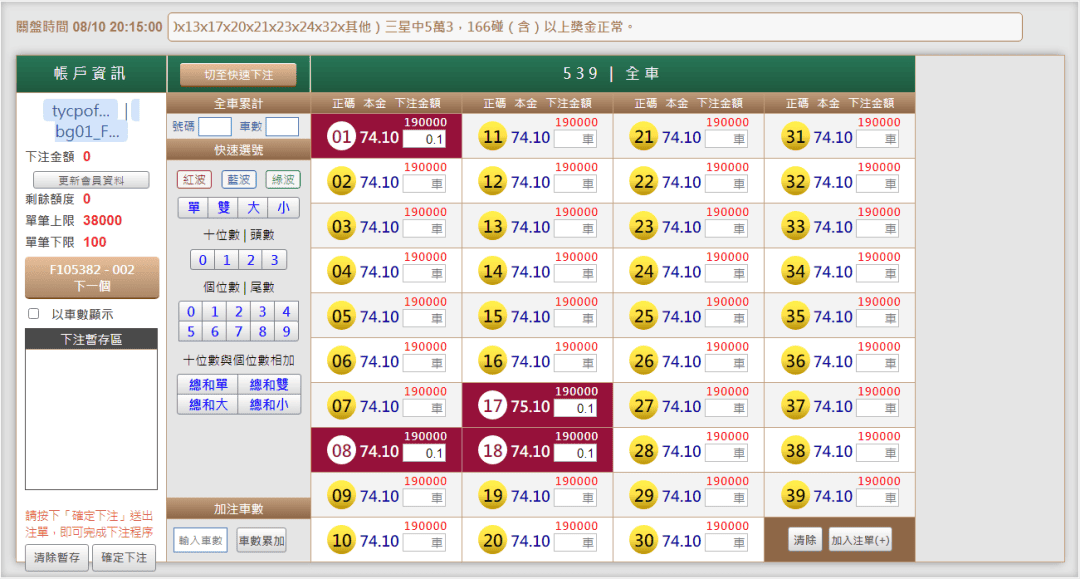Click the tycpof... account name
Screen dimensions: 1080x579
(x=81, y=111)
